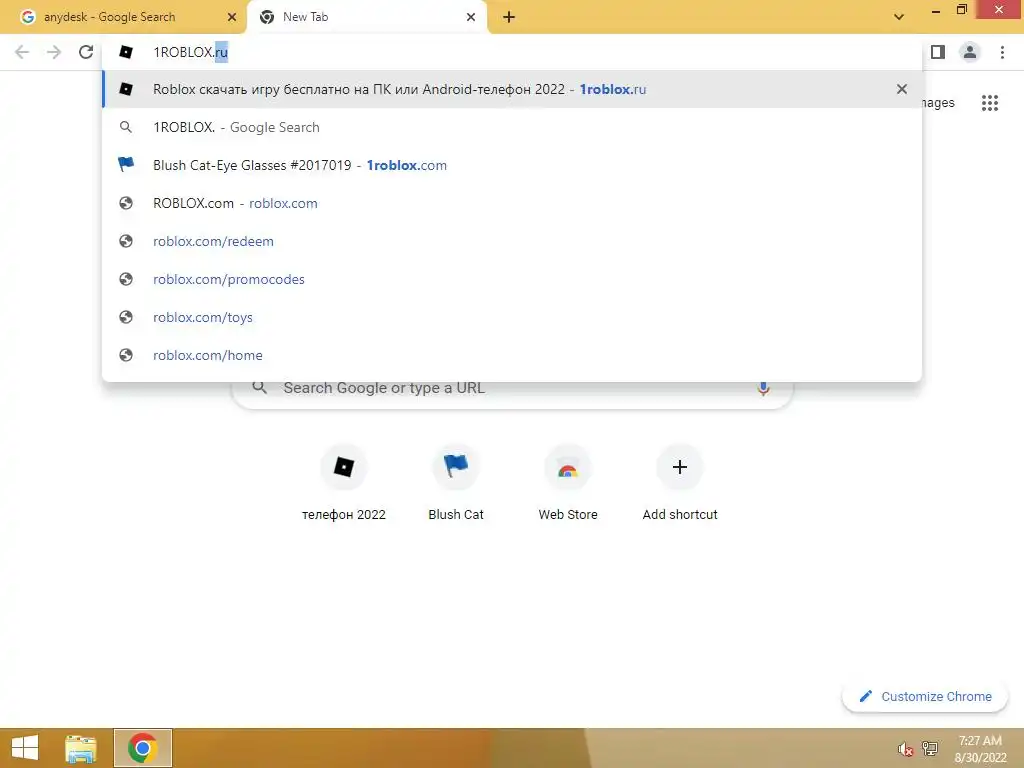Open Chrome's three-dot menu
Screen dimensions: 1024x768
coord(1002,52)
